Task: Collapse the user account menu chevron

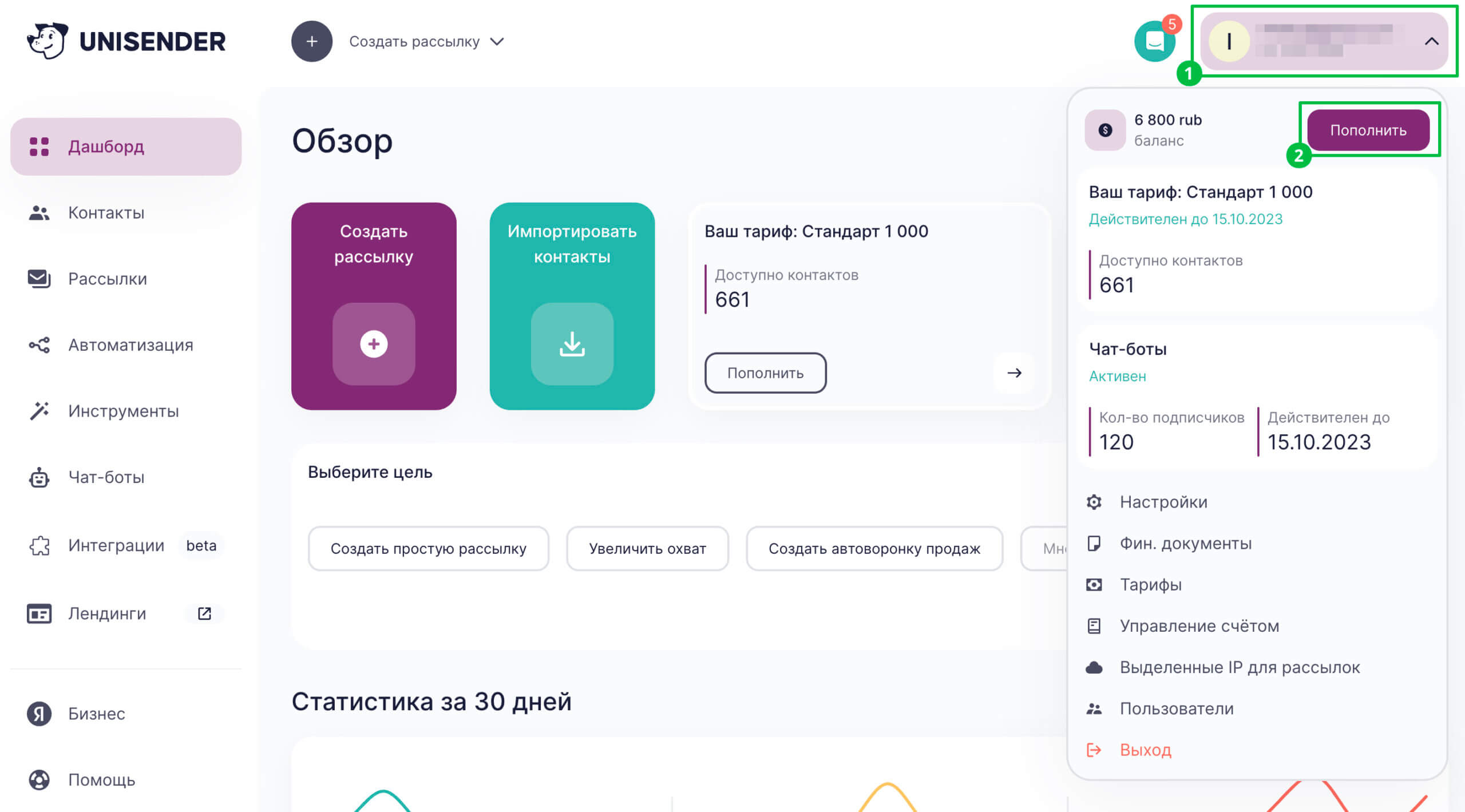Action: 1431,41
